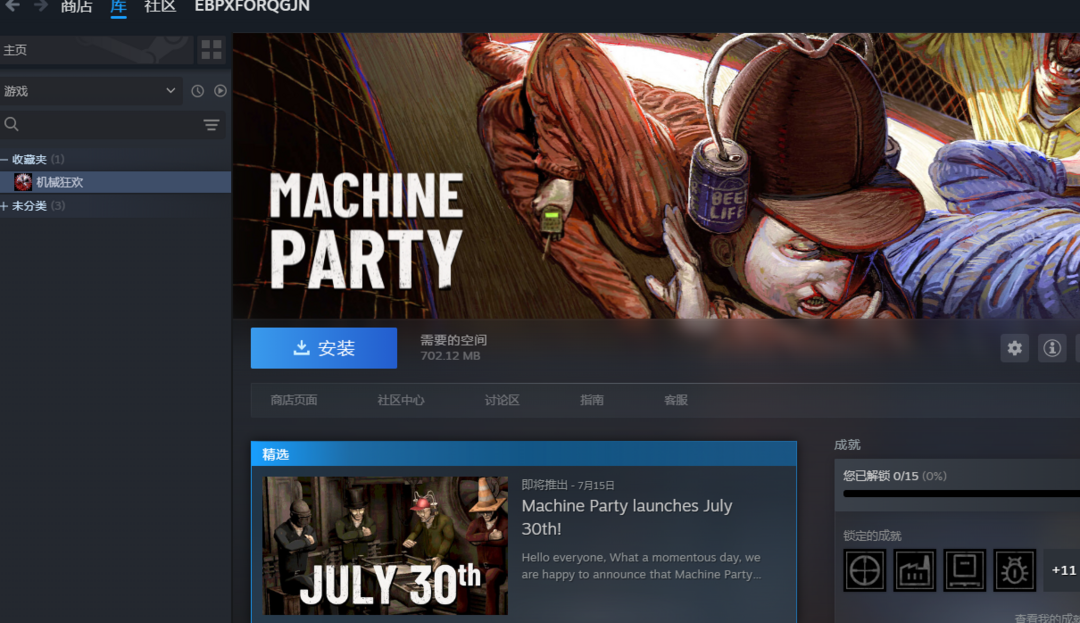Image resolution: width=1080 pixels, height=623 pixels.
Task: View the crosshair locked achievement icon
Action: coord(864,570)
